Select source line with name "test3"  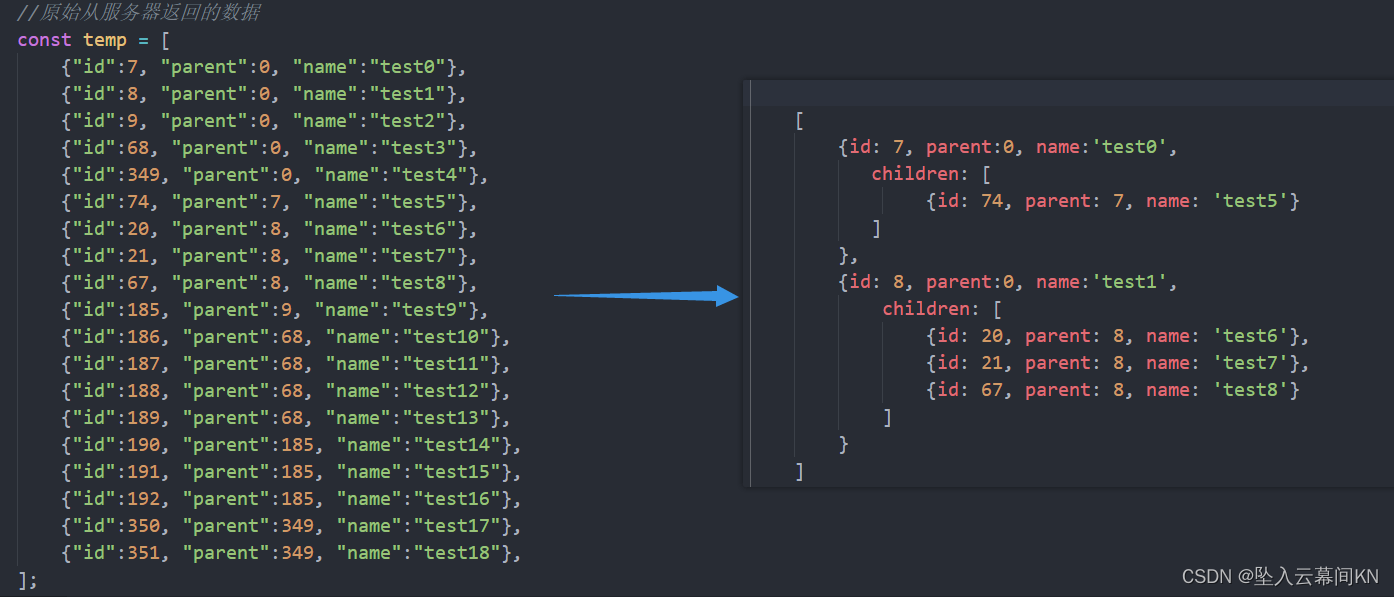(270, 148)
